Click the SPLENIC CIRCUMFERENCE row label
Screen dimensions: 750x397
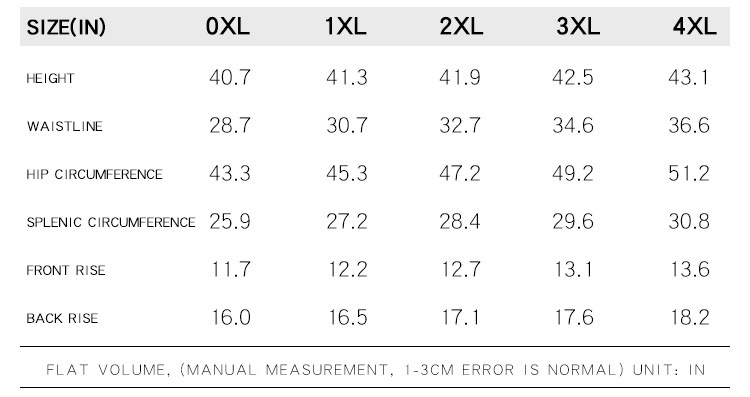(111, 222)
